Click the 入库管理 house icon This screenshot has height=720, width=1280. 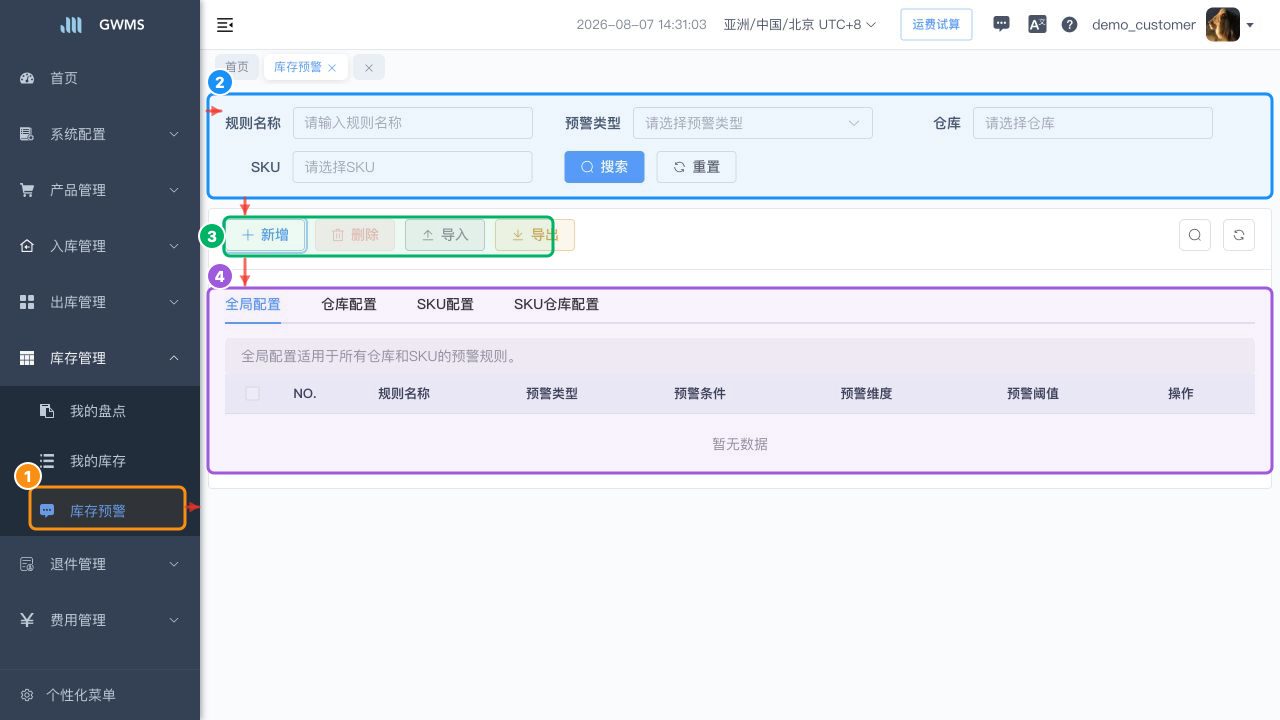click(x=27, y=246)
